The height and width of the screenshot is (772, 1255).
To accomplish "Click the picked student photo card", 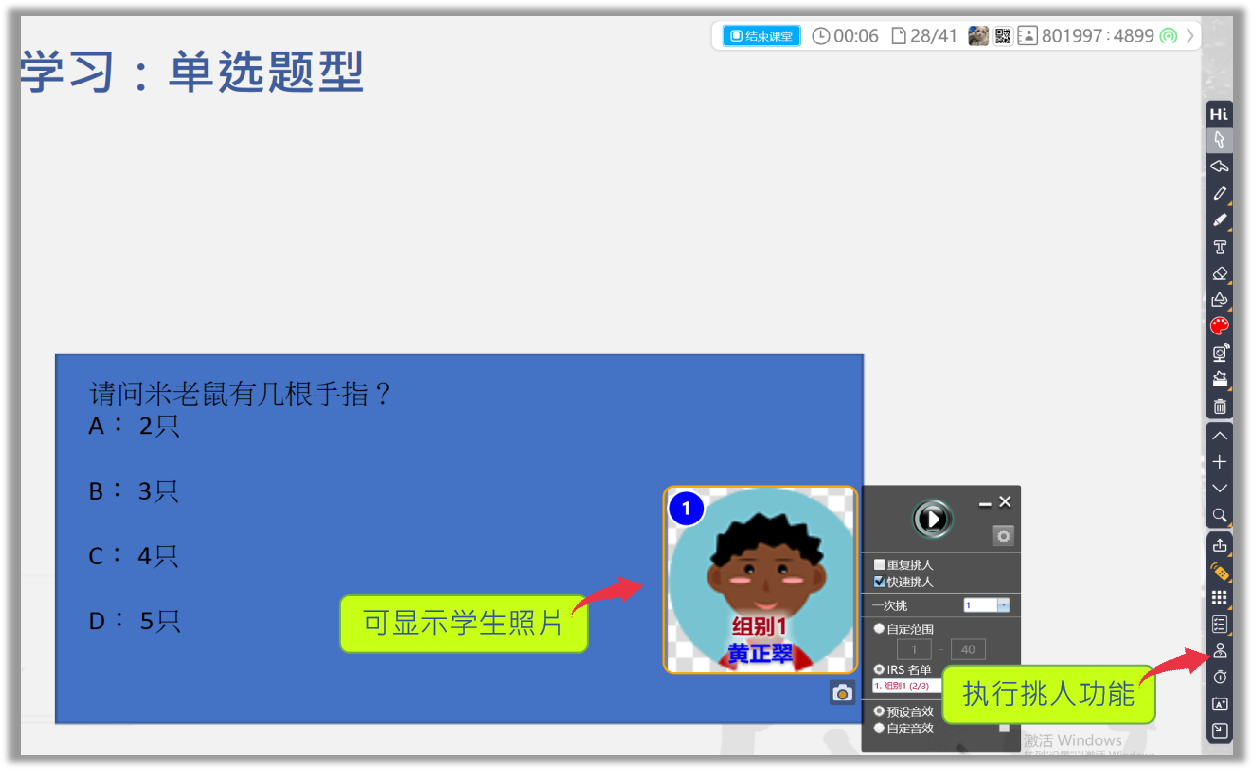I will pyautogui.click(x=760, y=580).
